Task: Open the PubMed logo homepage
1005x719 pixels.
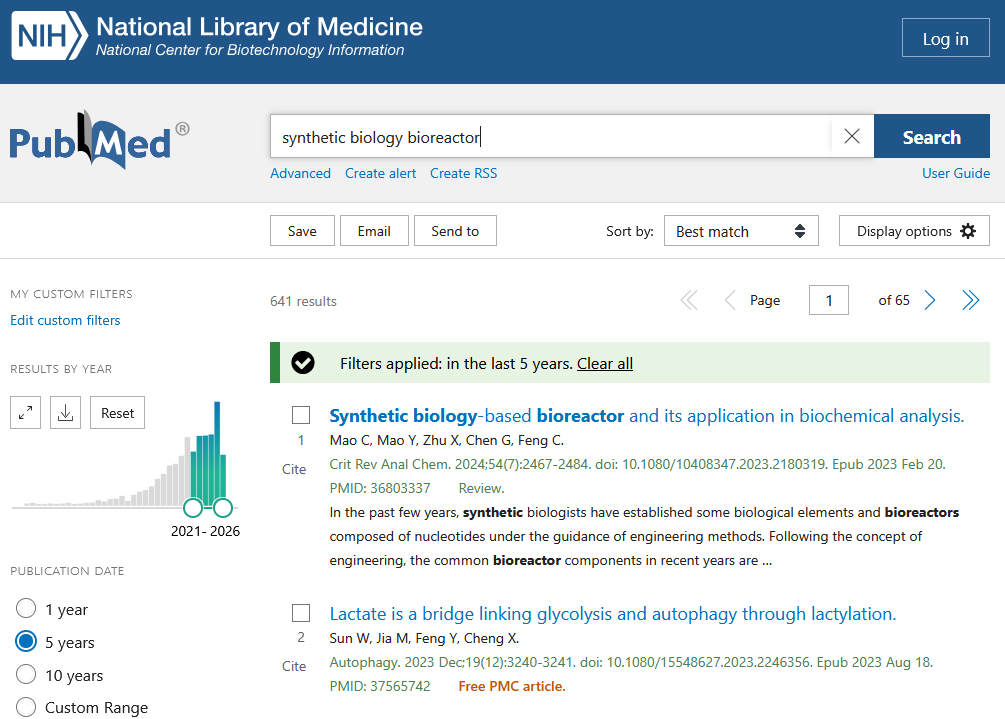Action: [x=99, y=140]
